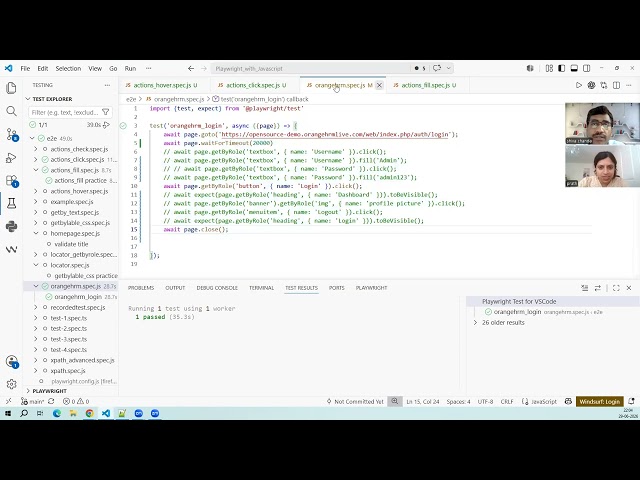
Task: Toggle the chat icon in title bar
Action: [437, 68]
